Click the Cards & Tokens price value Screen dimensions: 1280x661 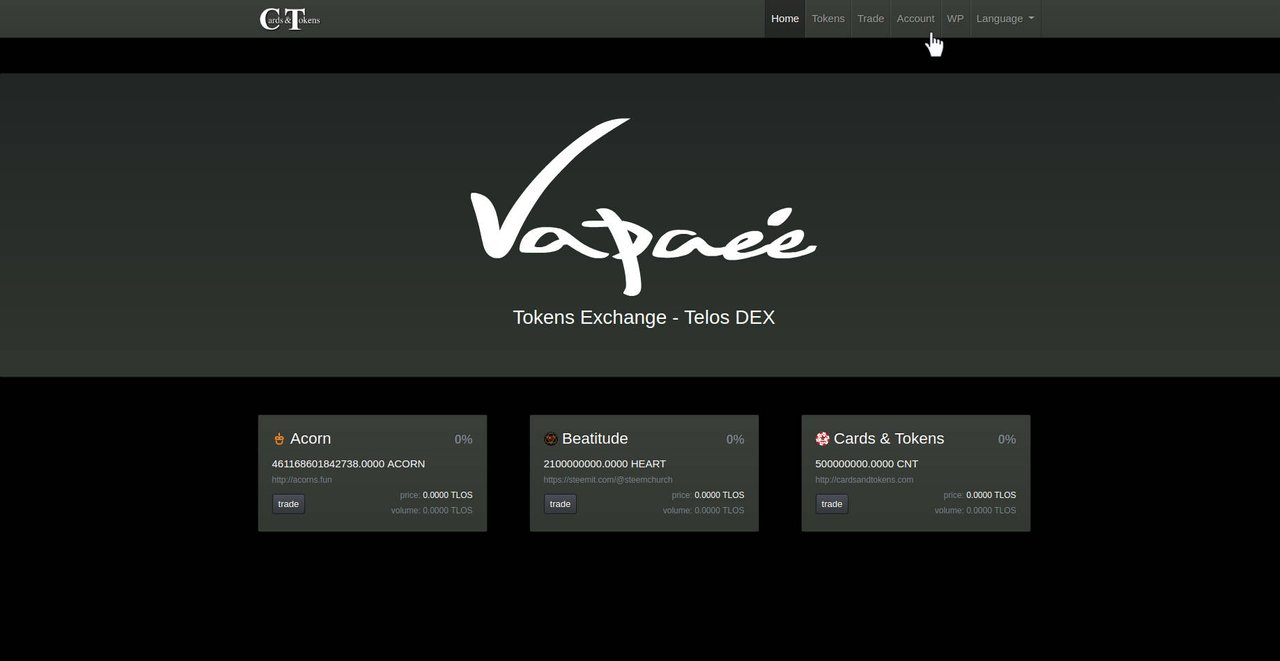point(991,495)
